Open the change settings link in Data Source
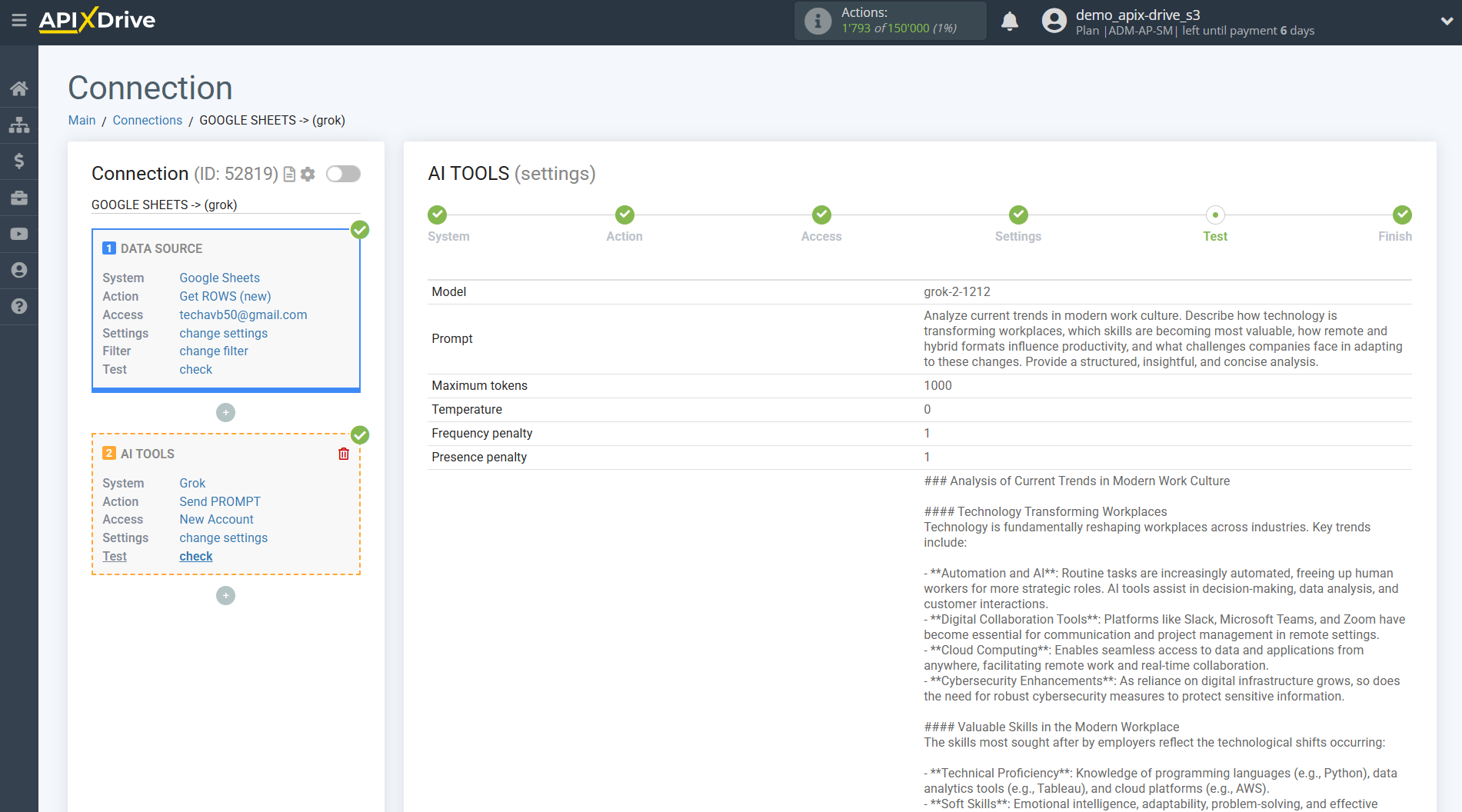 coord(223,333)
